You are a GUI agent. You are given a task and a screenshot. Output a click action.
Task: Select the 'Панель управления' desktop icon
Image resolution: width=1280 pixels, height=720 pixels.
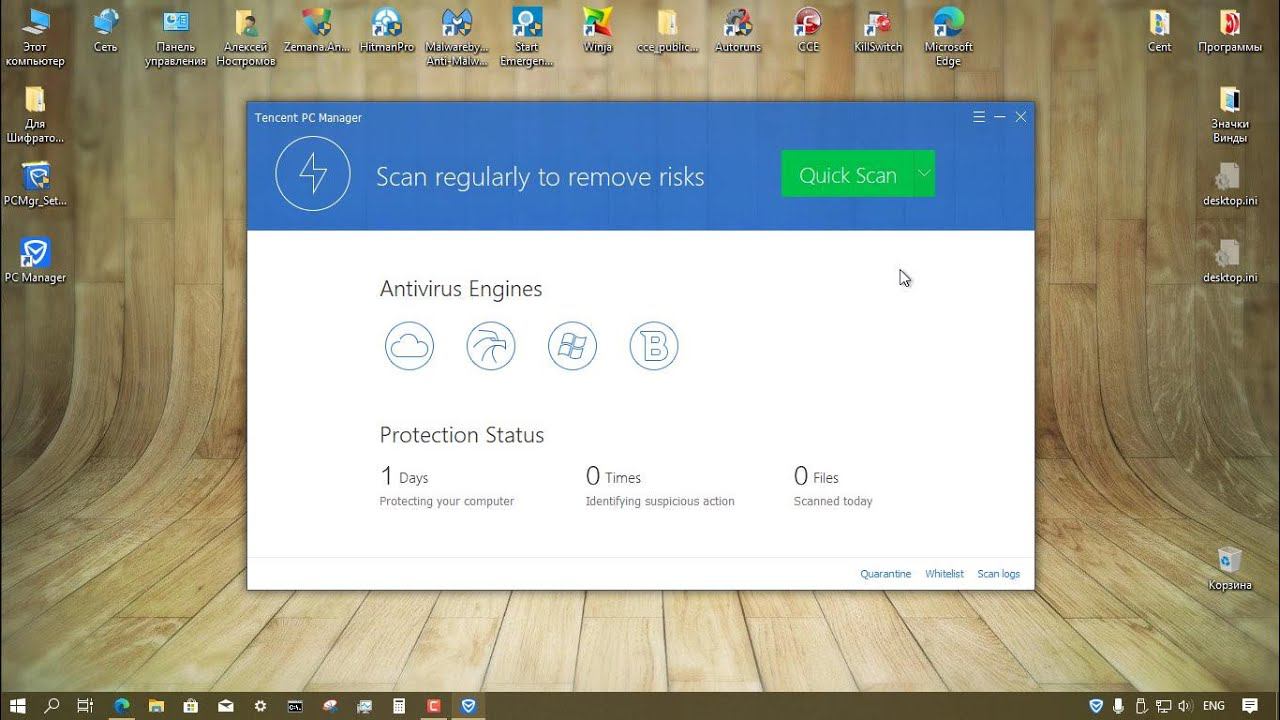[175, 37]
